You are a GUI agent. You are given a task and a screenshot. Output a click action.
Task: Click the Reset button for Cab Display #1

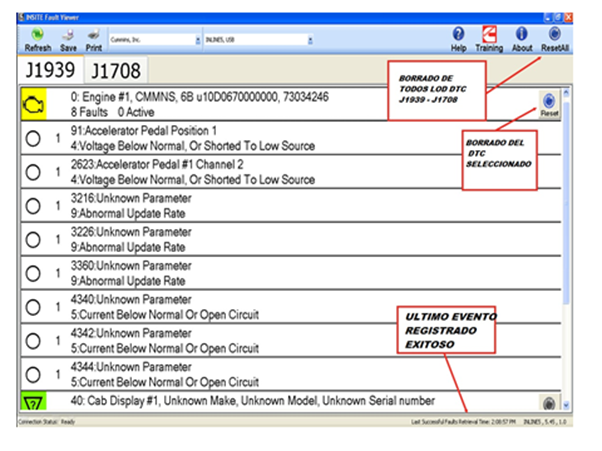[549, 403]
